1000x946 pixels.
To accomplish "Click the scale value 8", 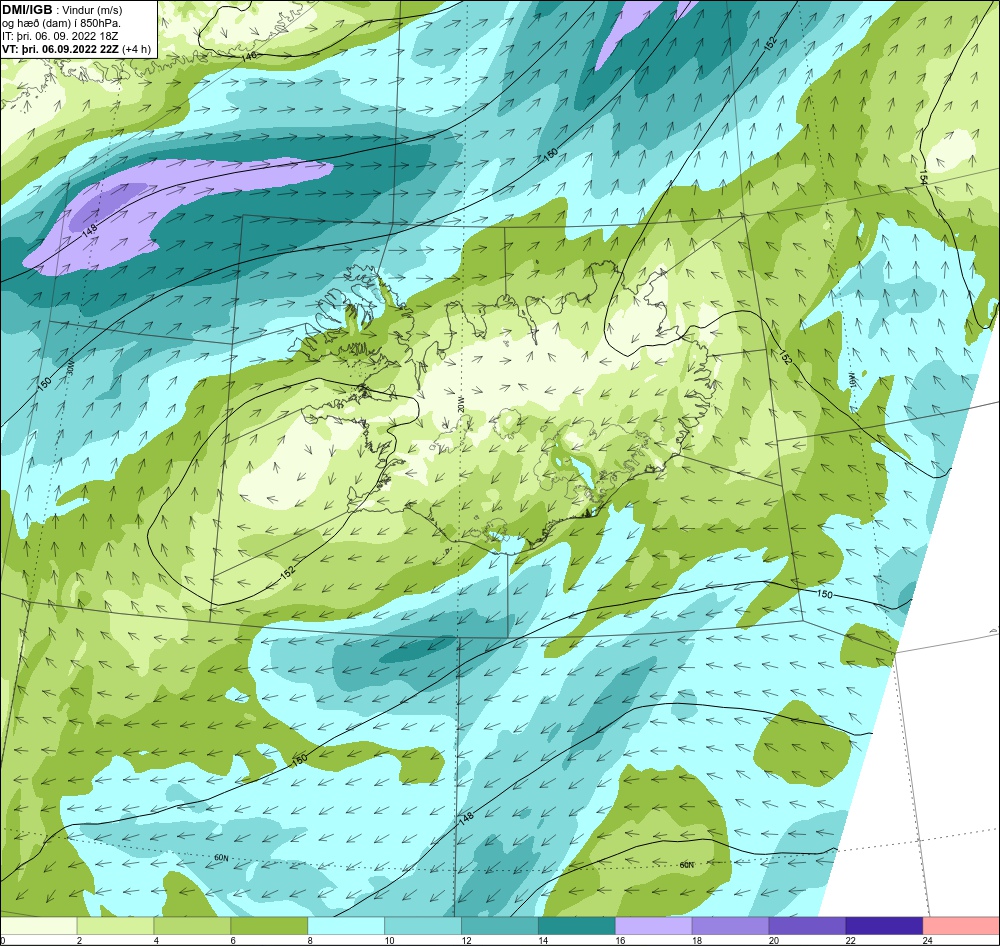I will pos(310,940).
